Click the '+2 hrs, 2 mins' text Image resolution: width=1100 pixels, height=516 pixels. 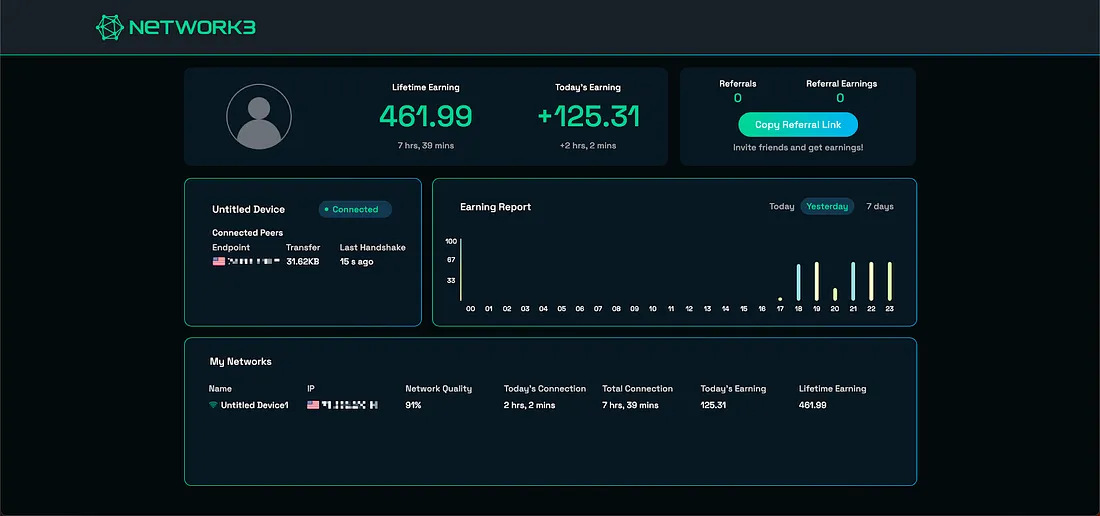coord(588,146)
